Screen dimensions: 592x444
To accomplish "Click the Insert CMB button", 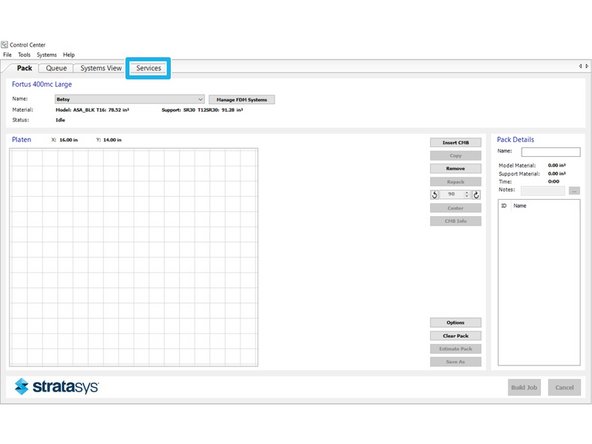I will click(456, 143).
